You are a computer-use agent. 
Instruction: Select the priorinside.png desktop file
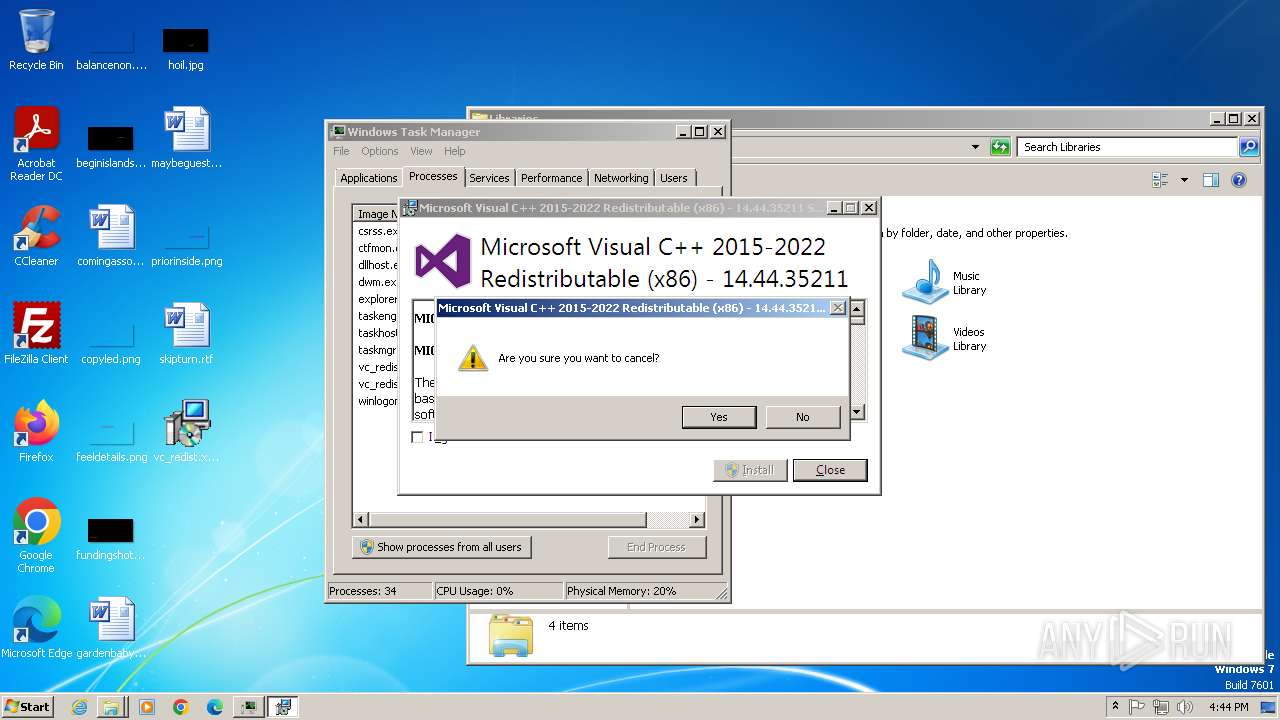[186, 242]
